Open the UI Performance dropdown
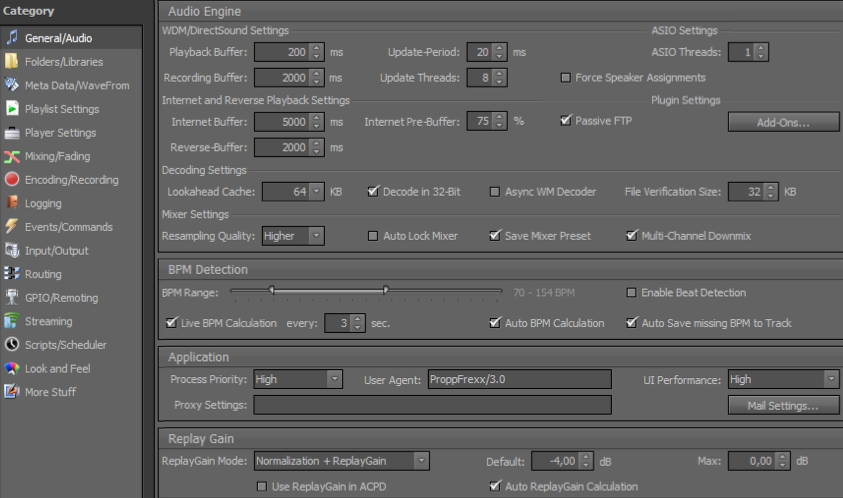The height and width of the screenshot is (498, 843). pos(831,379)
